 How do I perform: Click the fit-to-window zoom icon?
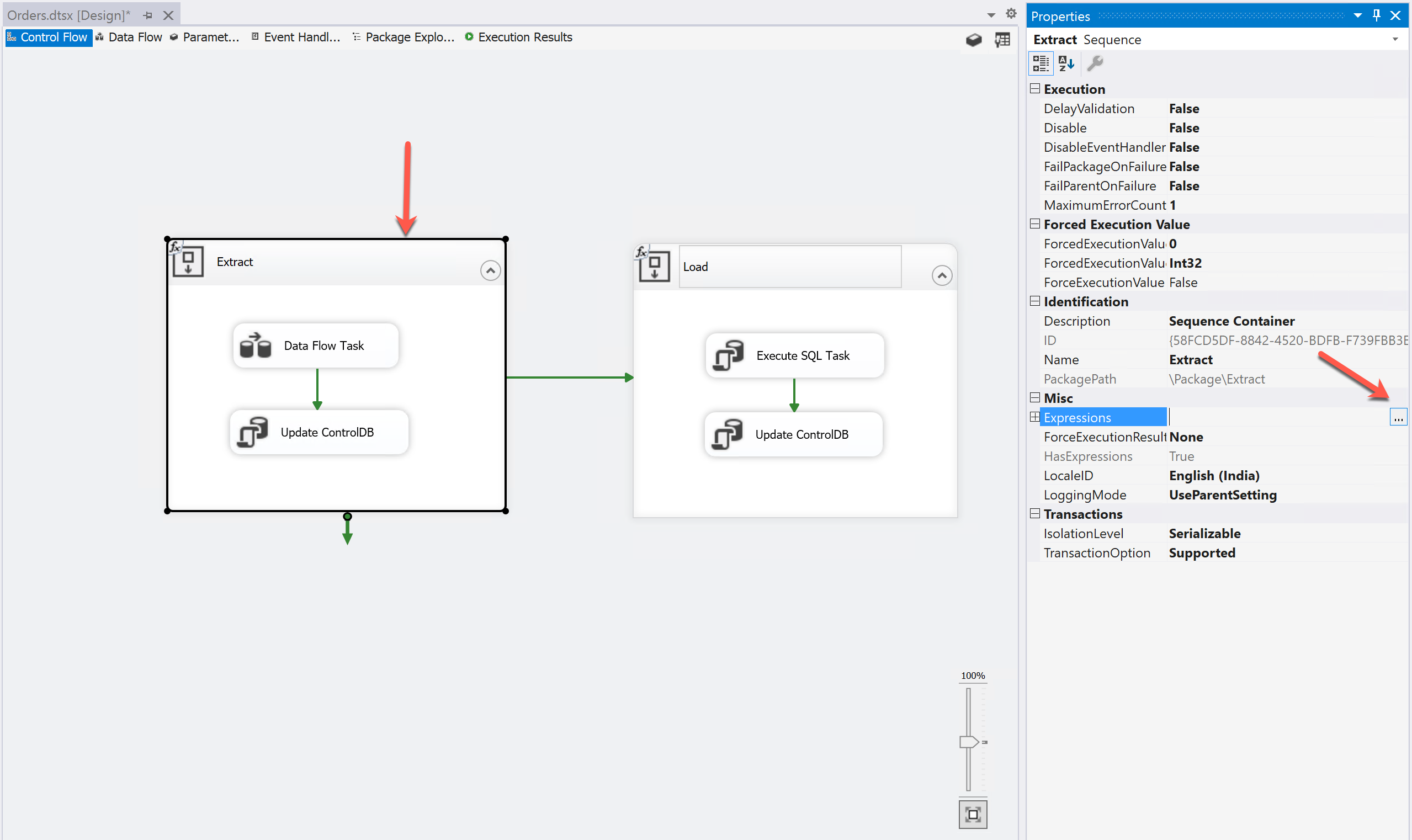[x=973, y=815]
